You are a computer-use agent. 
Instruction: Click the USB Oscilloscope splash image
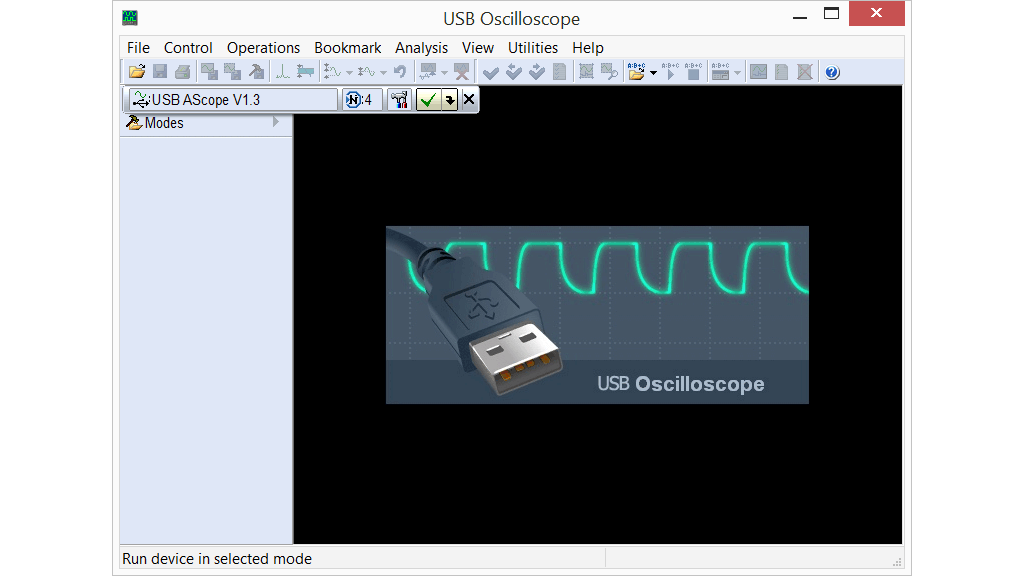(597, 315)
